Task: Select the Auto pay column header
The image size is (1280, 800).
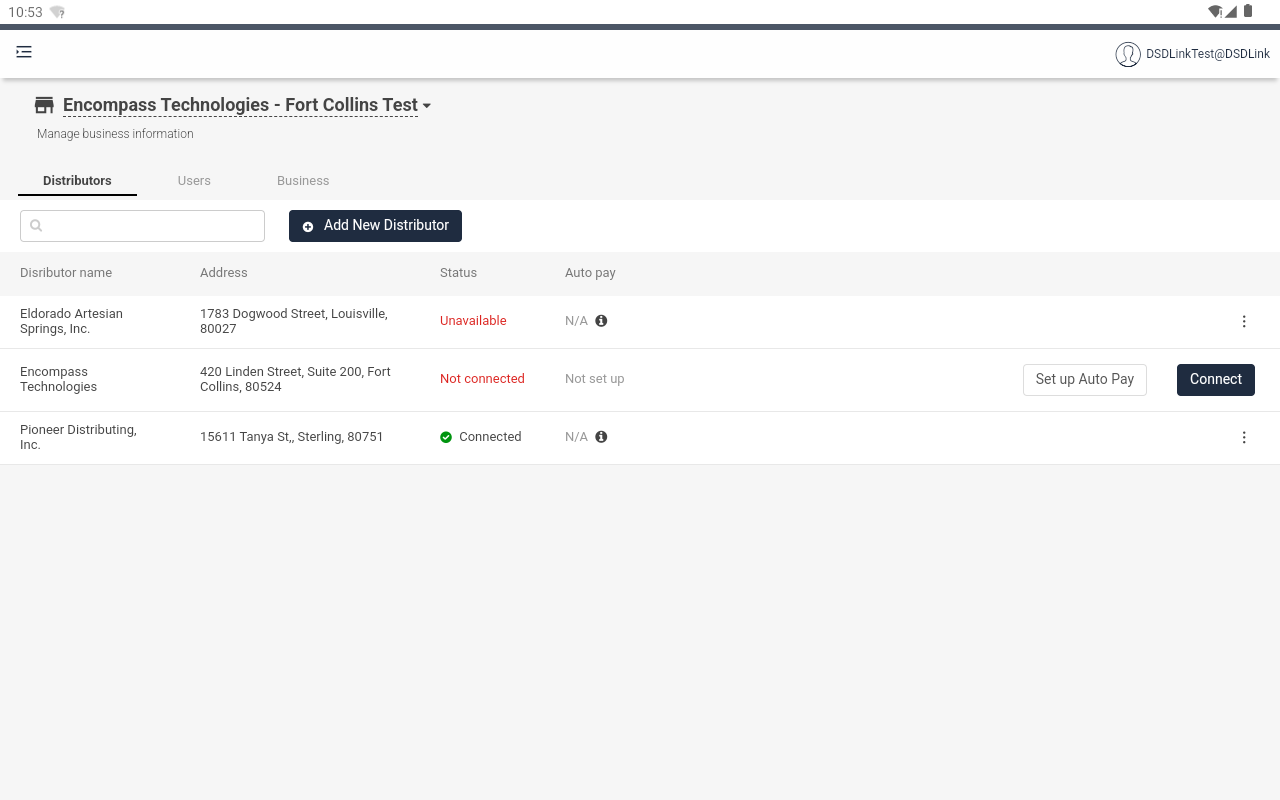Action: [590, 273]
